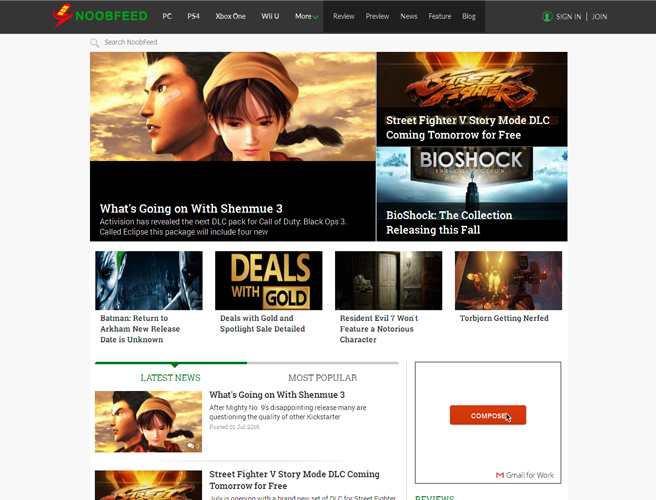
Task: Open Shenmue thumbnail in Latest News list
Action: [149, 421]
